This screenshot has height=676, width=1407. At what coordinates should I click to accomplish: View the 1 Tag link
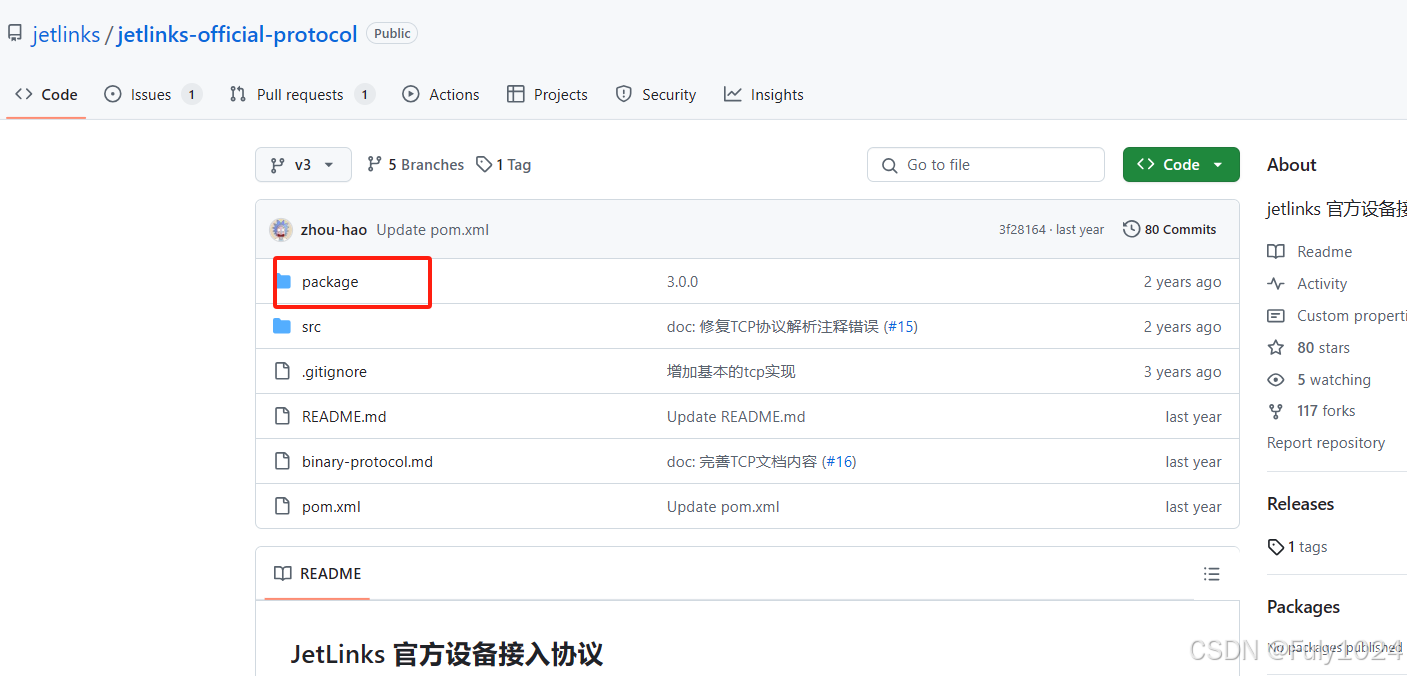point(504,165)
